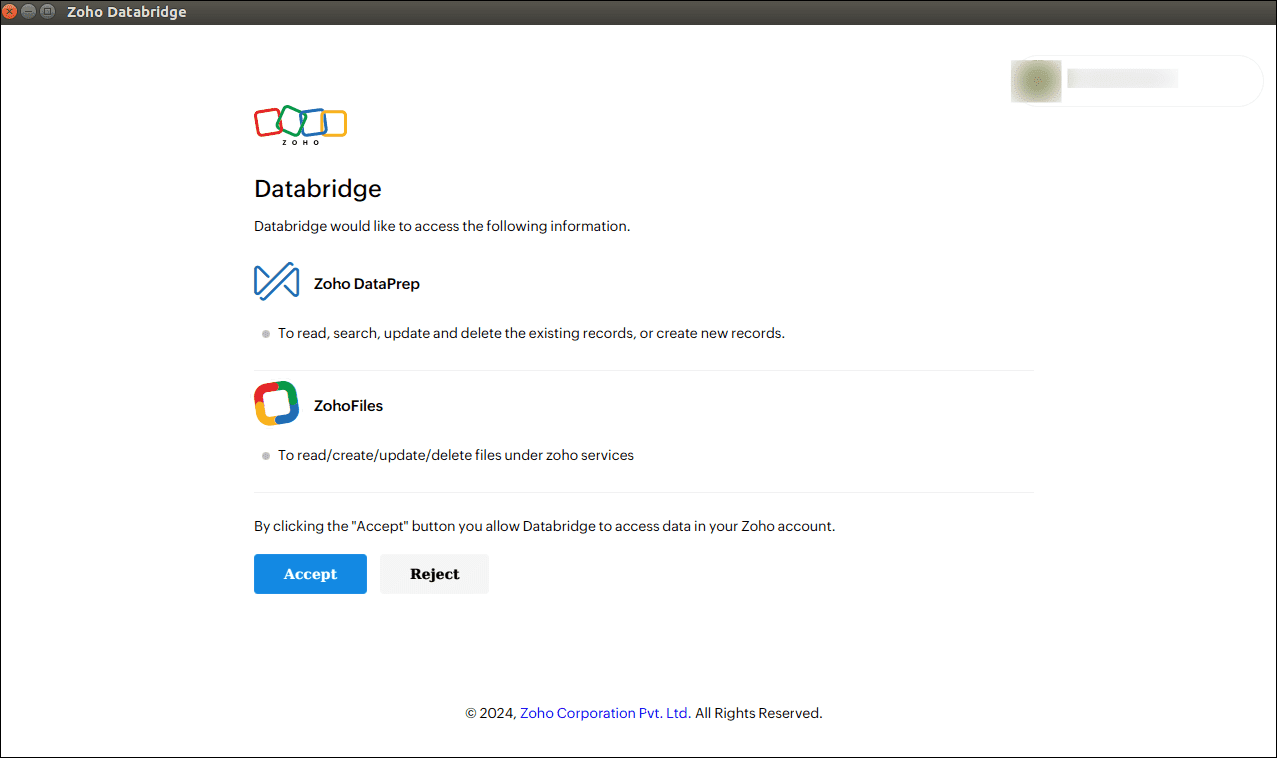Click the ZohoFiles icon
Viewport: 1277px width, 758px height.
pyautogui.click(x=277, y=404)
